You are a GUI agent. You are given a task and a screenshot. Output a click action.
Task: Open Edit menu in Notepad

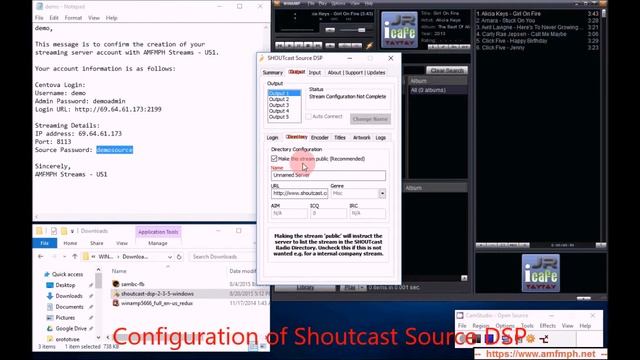[x=54, y=18]
